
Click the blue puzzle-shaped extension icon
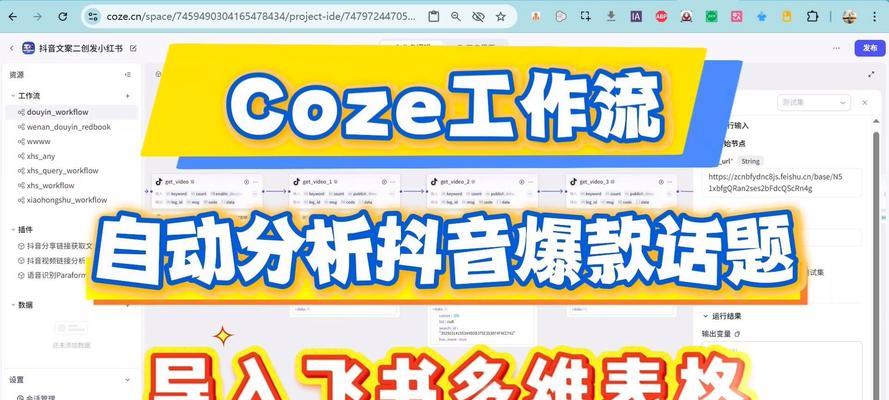761,16
